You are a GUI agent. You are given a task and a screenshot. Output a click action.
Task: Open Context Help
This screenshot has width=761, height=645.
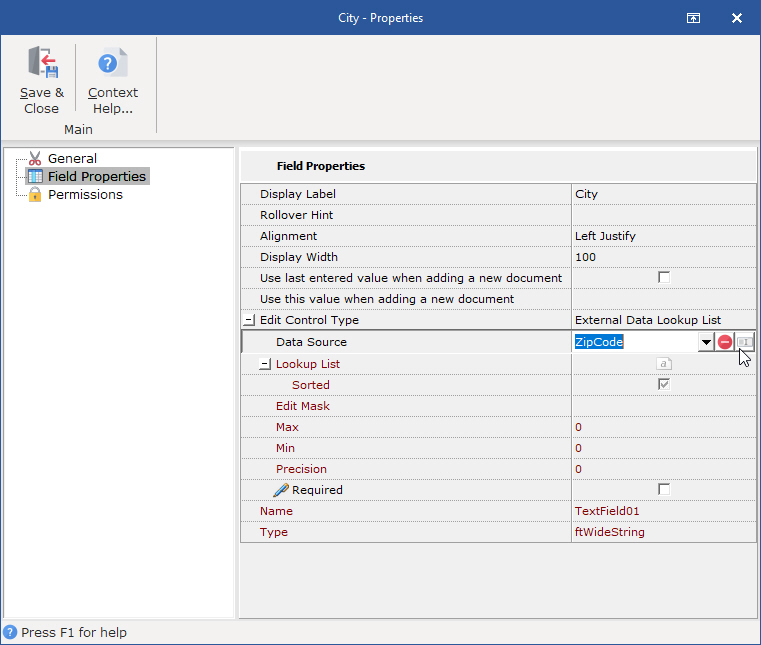(x=113, y=81)
